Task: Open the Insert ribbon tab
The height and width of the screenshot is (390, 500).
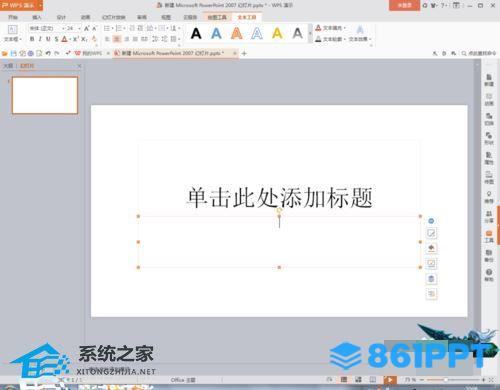Action: (x=37, y=17)
